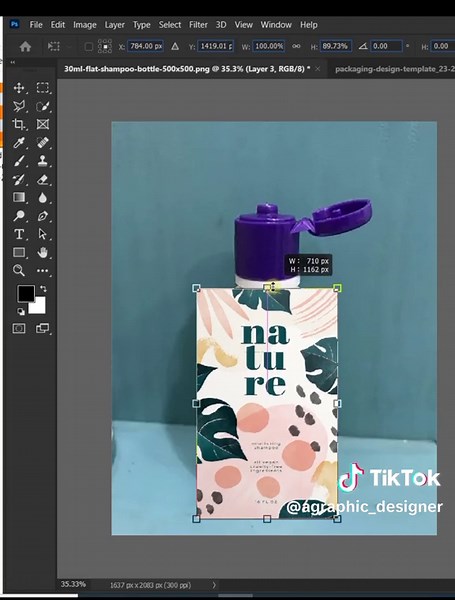Click the rotation angle field

[x=386, y=46]
